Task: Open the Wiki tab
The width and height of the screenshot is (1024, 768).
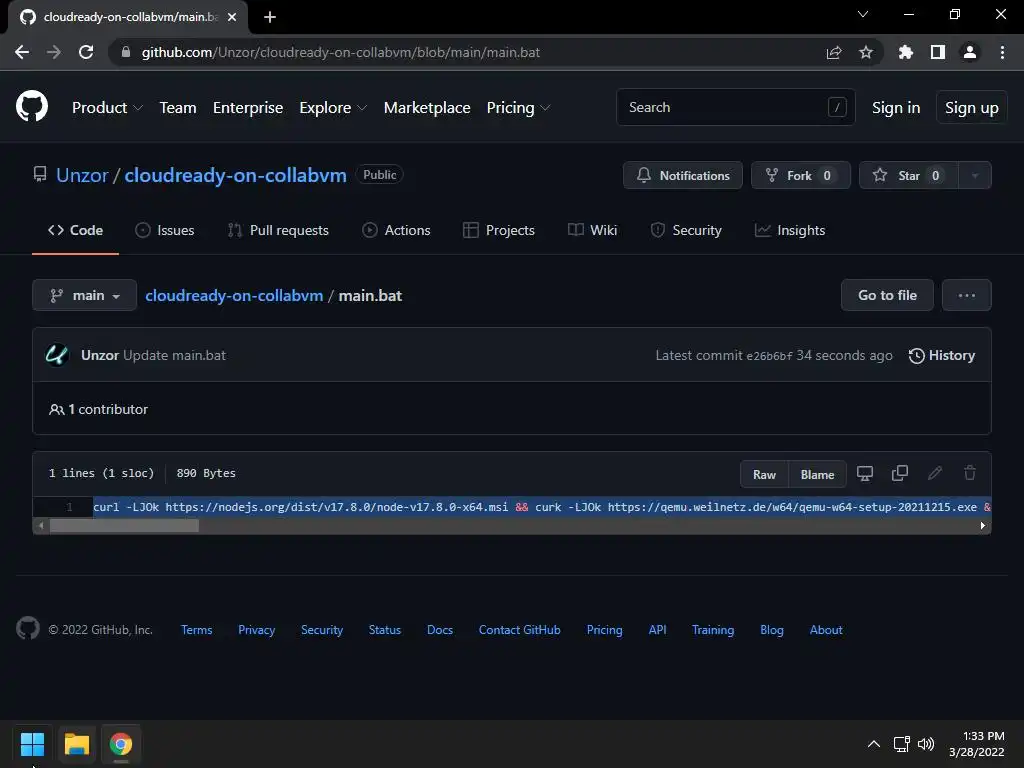Action: point(592,231)
